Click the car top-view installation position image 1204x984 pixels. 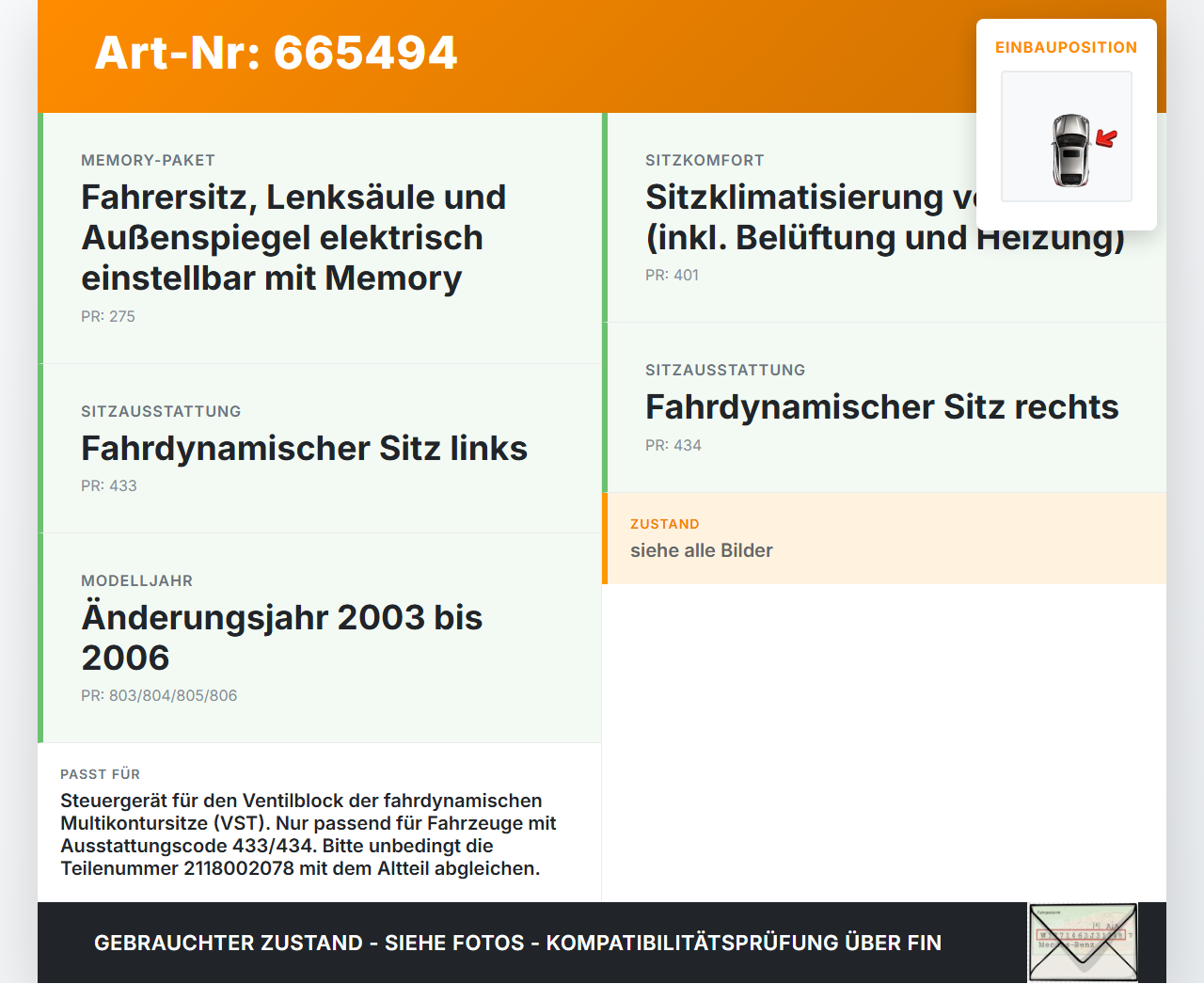(1067, 136)
